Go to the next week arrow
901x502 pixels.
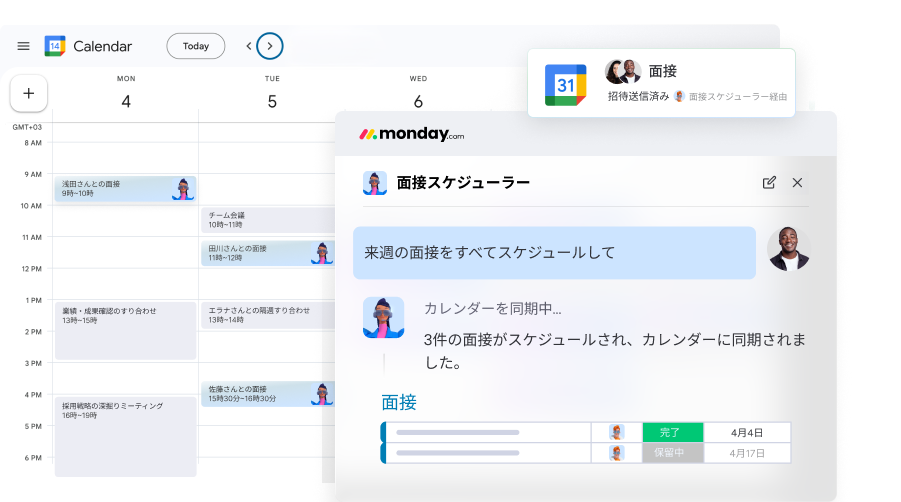(x=269, y=46)
